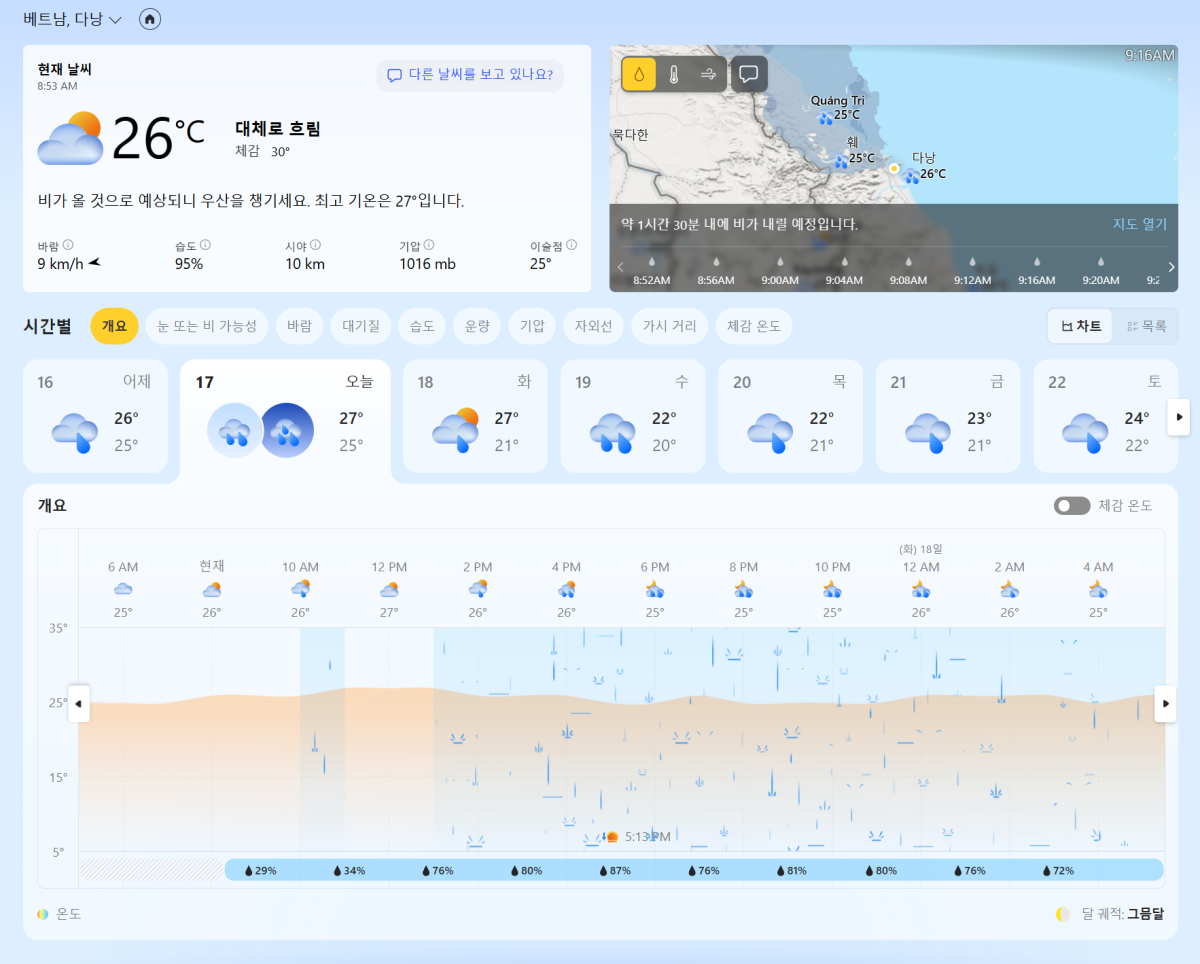This screenshot has height=964, width=1200.
Task: Click the humidity info icon
Action: 205,245
